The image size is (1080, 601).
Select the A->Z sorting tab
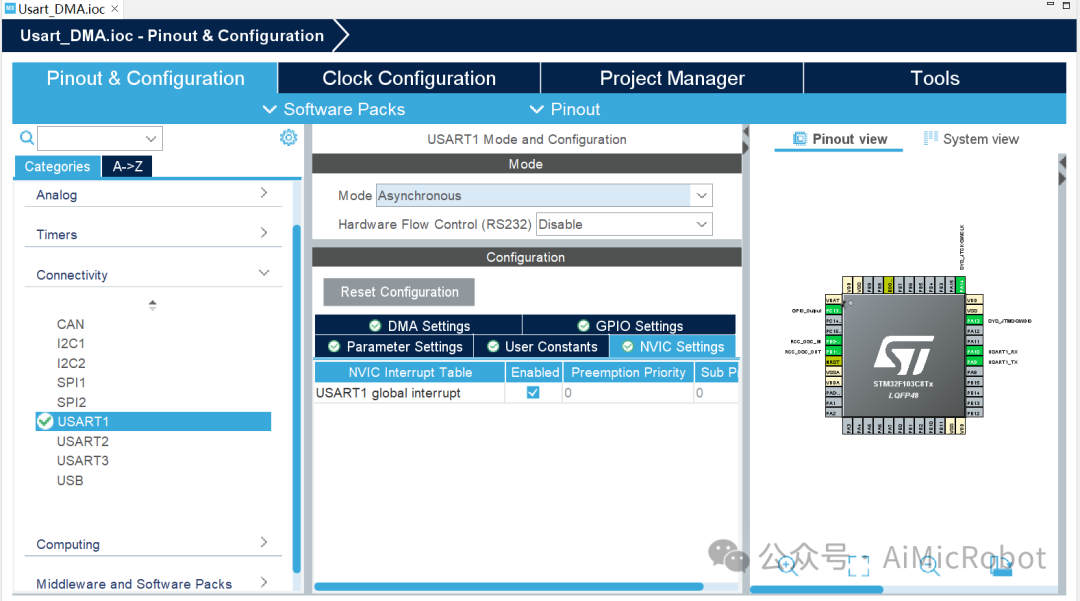[x=127, y=166]
